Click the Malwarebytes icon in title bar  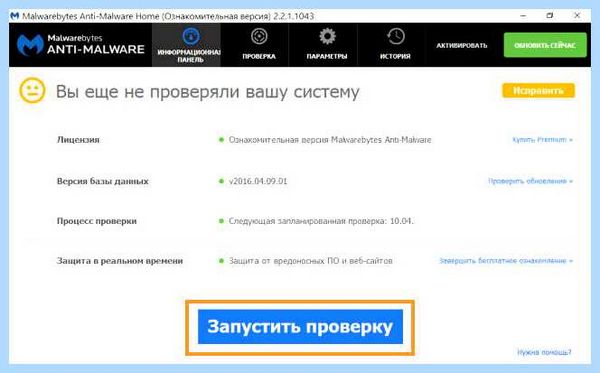(x=15, y=16)
